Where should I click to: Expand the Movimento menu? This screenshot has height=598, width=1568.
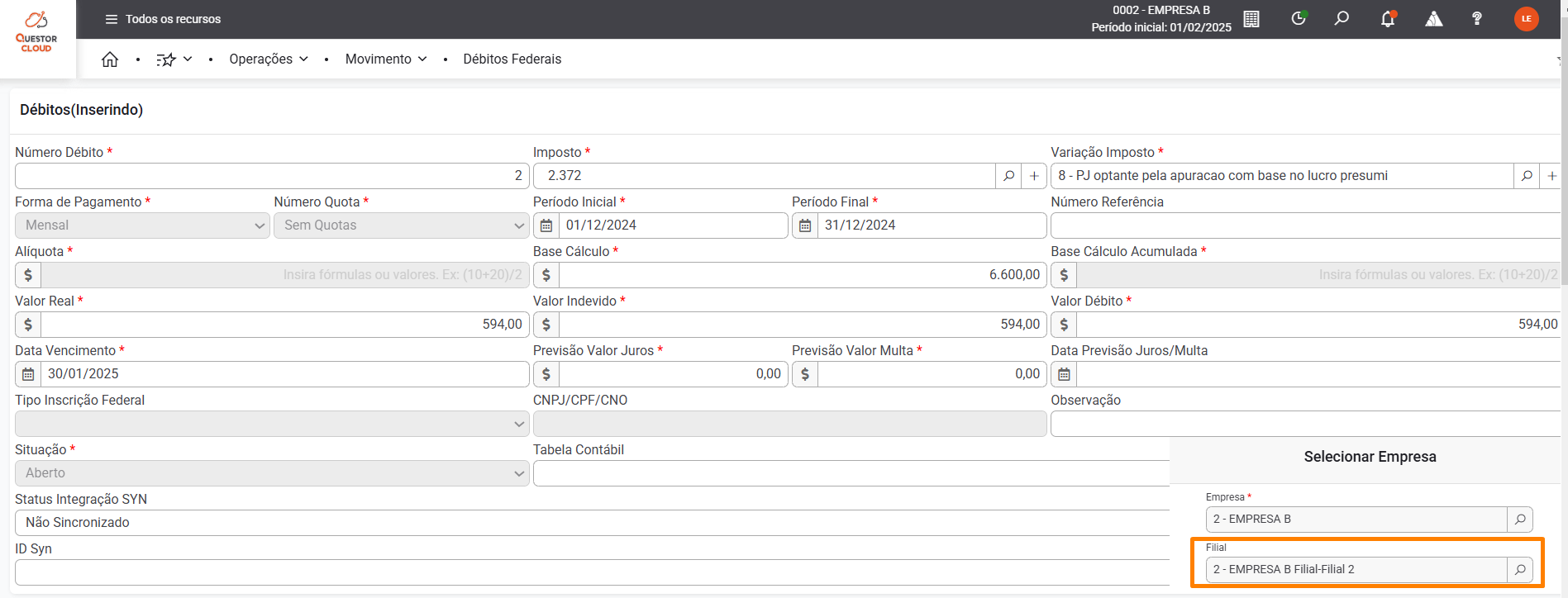(x=386, y=59)
